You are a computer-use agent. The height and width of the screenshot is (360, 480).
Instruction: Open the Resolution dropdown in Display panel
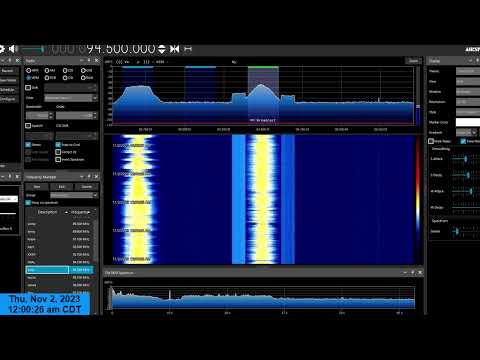(x=468, y=102)
